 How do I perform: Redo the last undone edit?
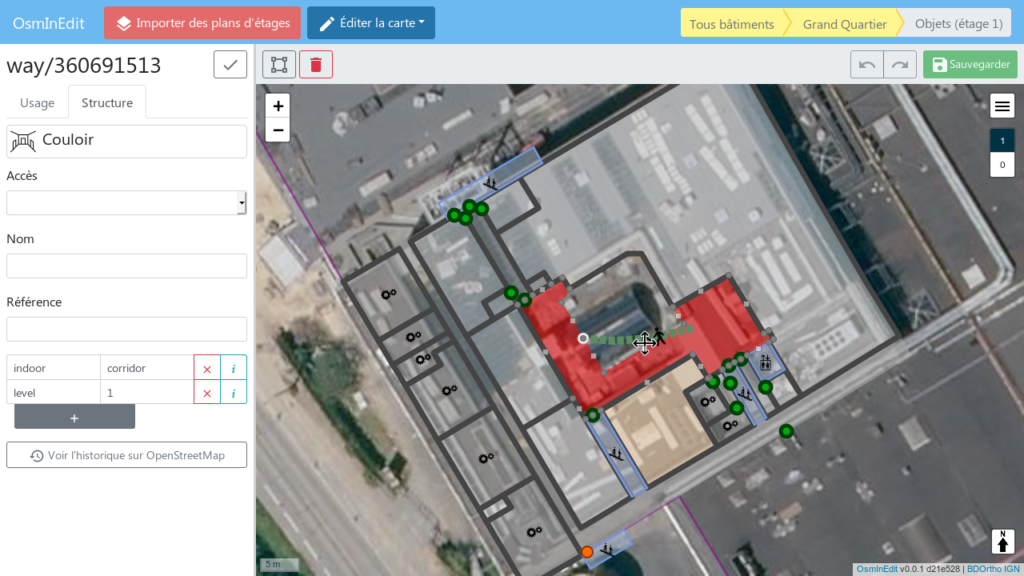tap(899, 64)
